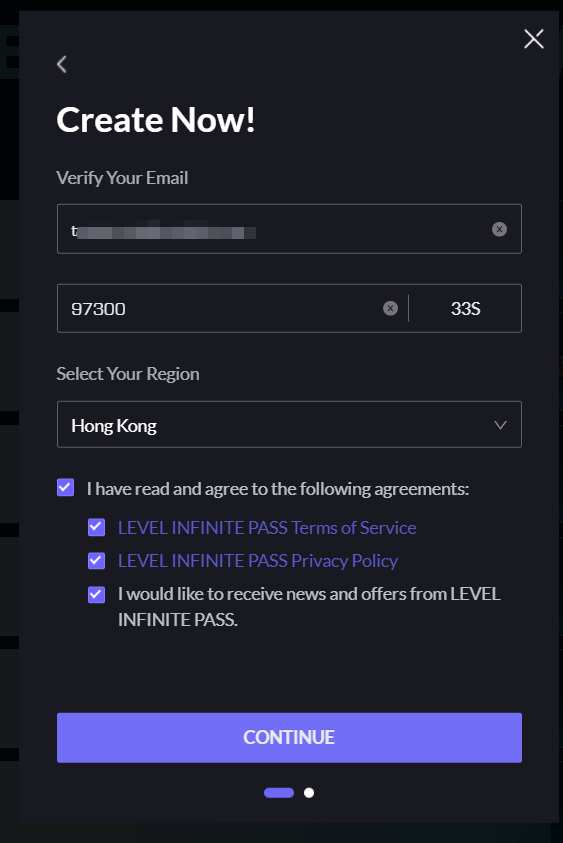The height and width of the screenshot is (843, 563).
Task: Uncheck the agree to all agreements checkbox
Action: point(66,488)
